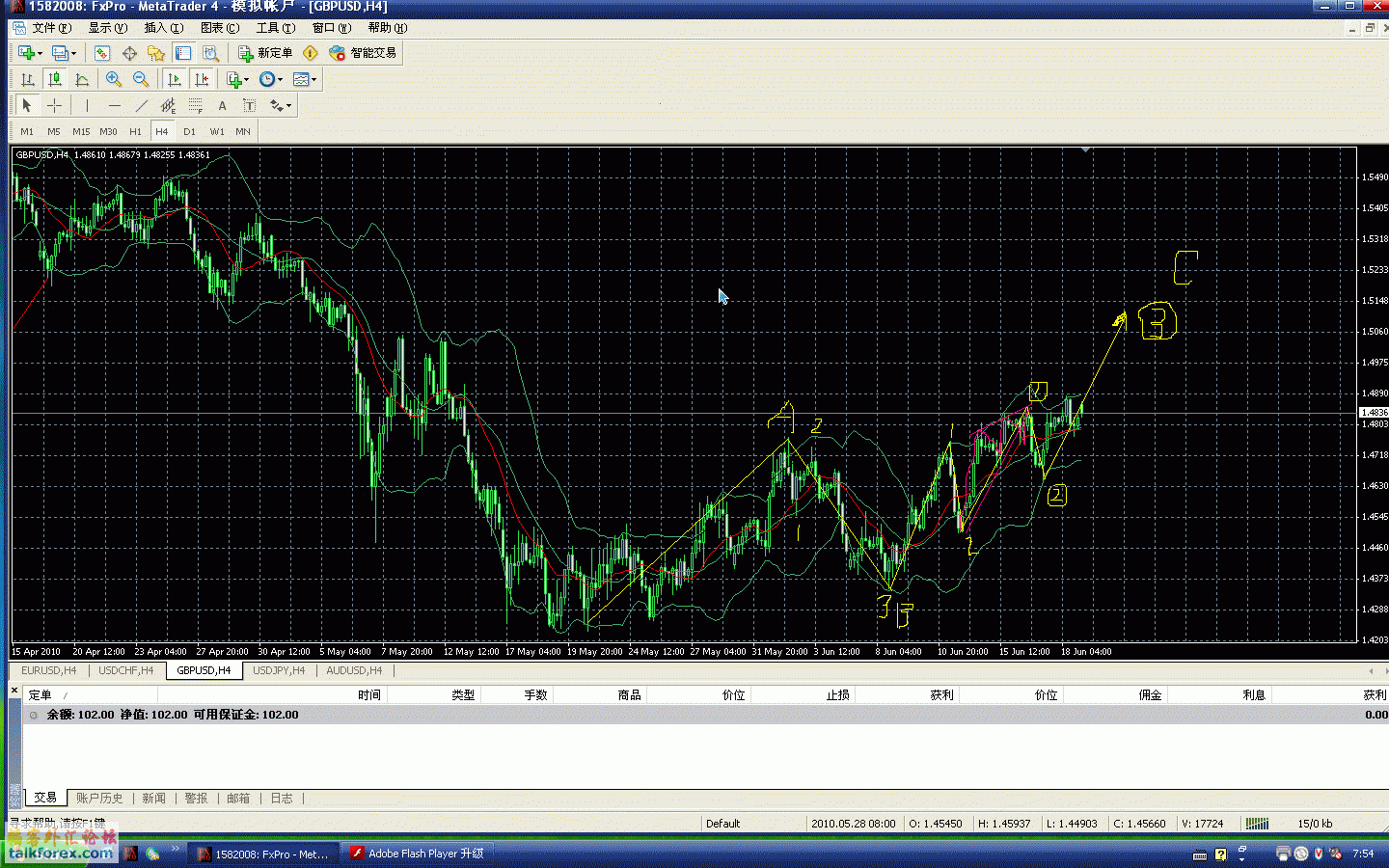Open the chart Templates icon
This screenshot has width=1389, height=868.
(301, 79)
